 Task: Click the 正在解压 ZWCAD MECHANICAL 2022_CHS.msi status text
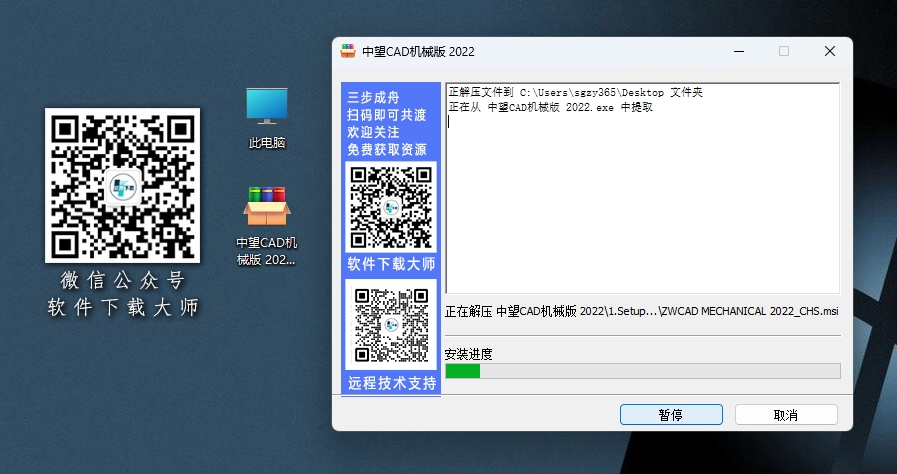click(642, 312)
